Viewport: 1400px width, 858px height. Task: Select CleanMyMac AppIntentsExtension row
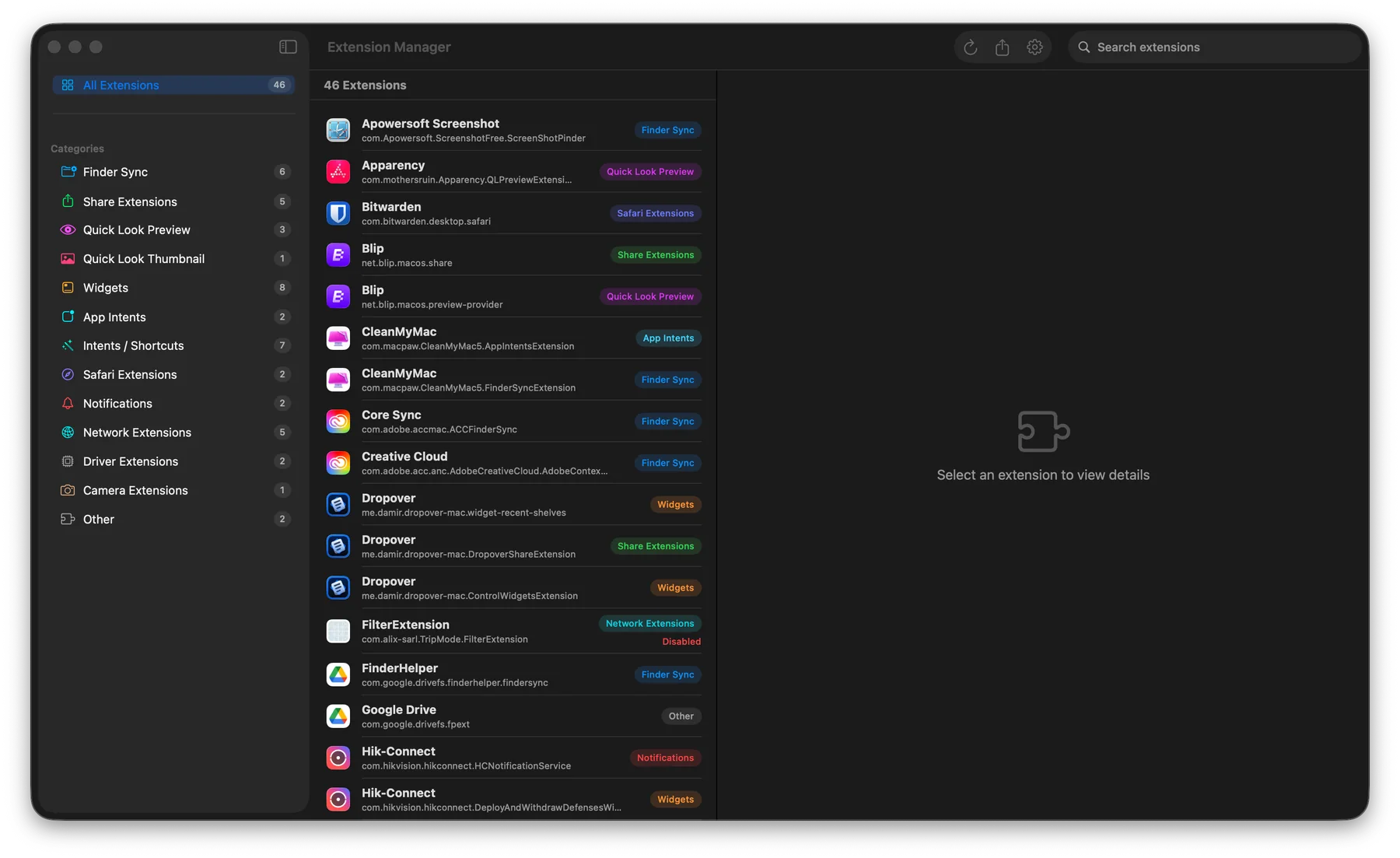pyautogui.click(x=513, y=338)
